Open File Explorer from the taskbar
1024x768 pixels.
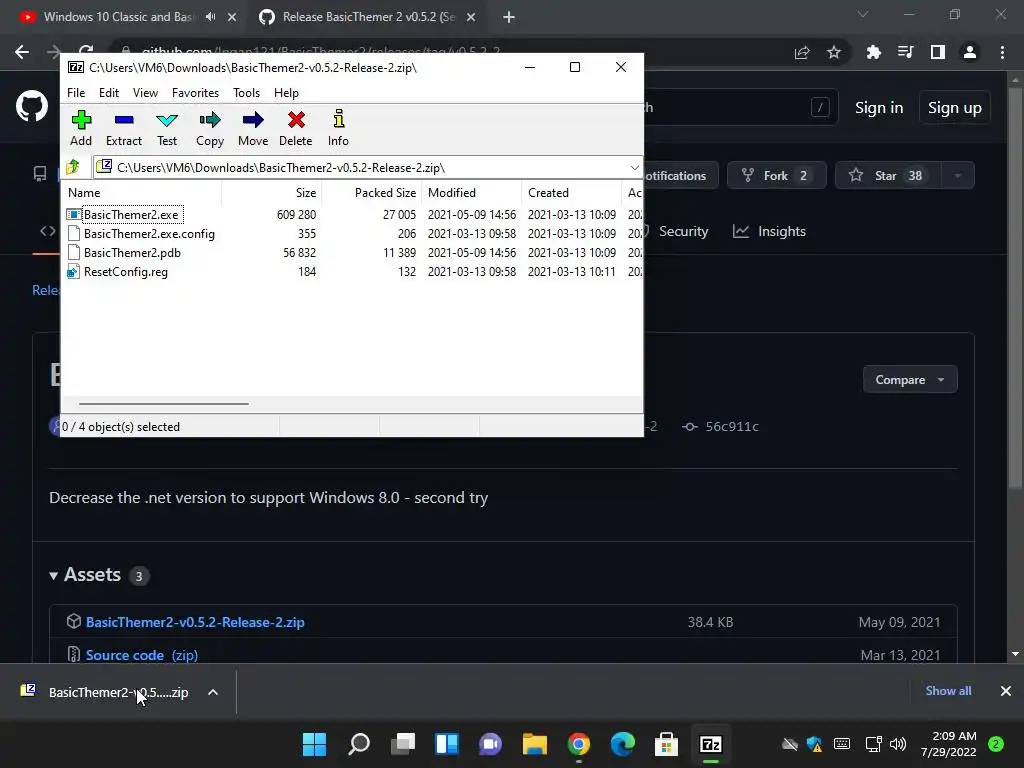click(534, 744)
